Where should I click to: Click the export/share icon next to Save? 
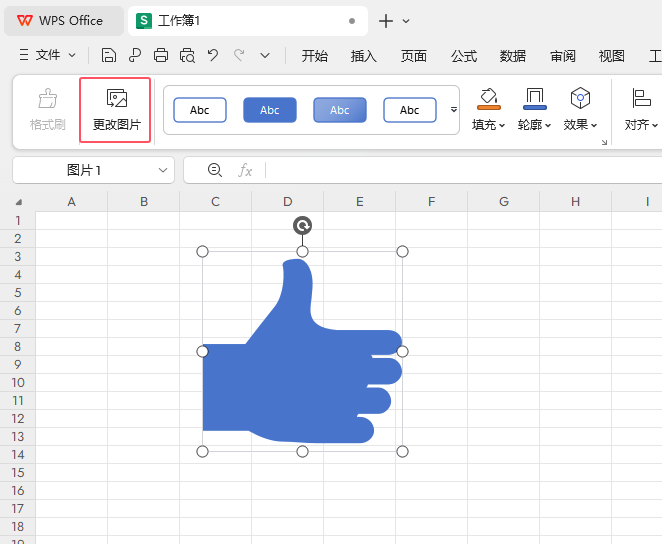click(135, 55)
